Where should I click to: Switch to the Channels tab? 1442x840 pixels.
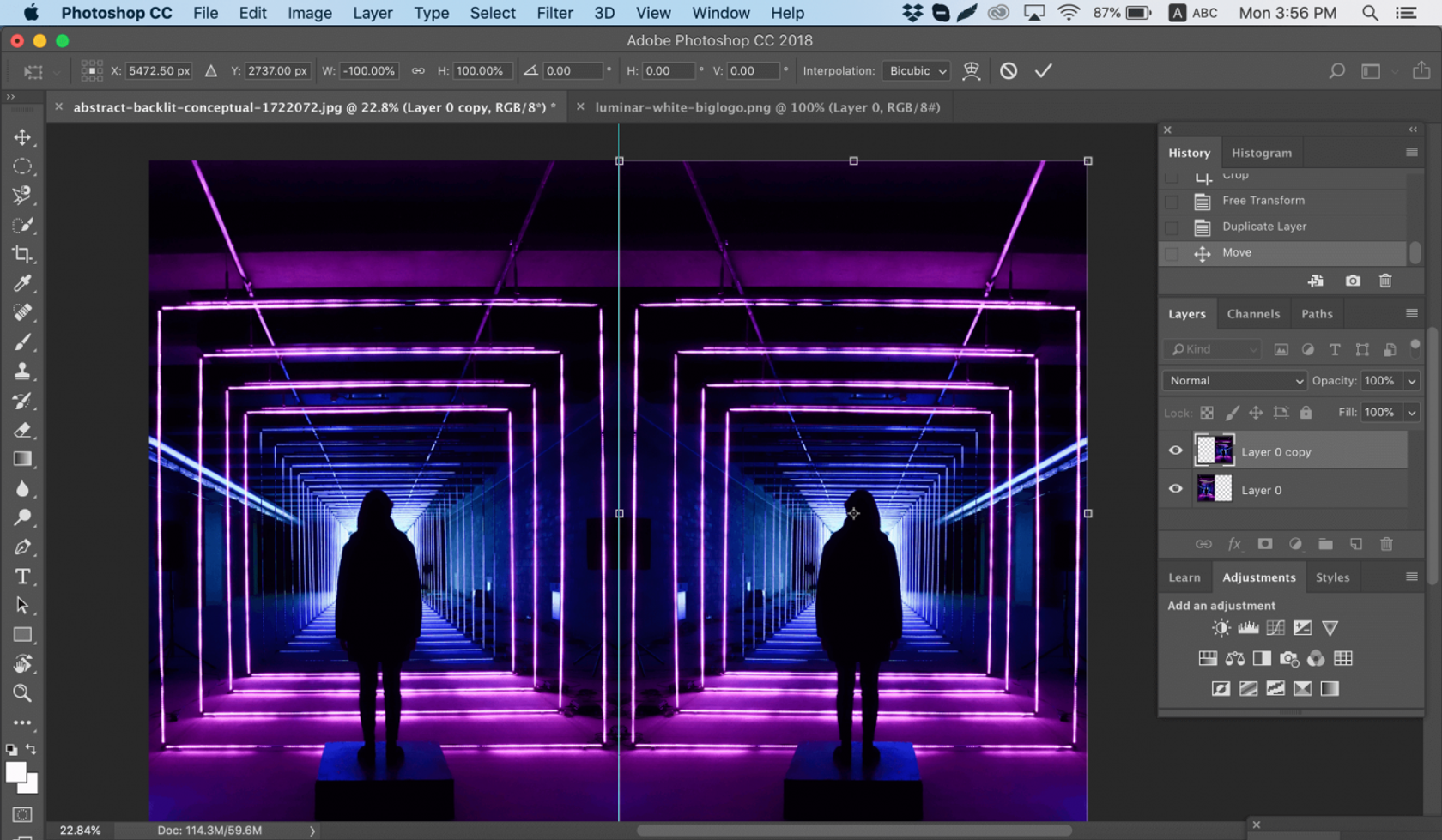pyautogui.click(x=1253, y=314)
